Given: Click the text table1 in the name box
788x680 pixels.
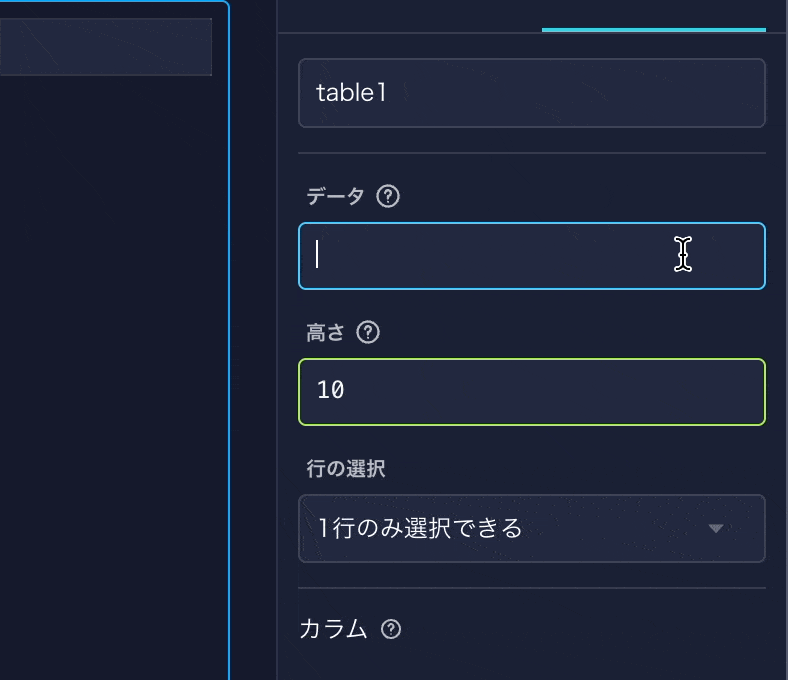Looking at the screenshot, I should (351, 93).
